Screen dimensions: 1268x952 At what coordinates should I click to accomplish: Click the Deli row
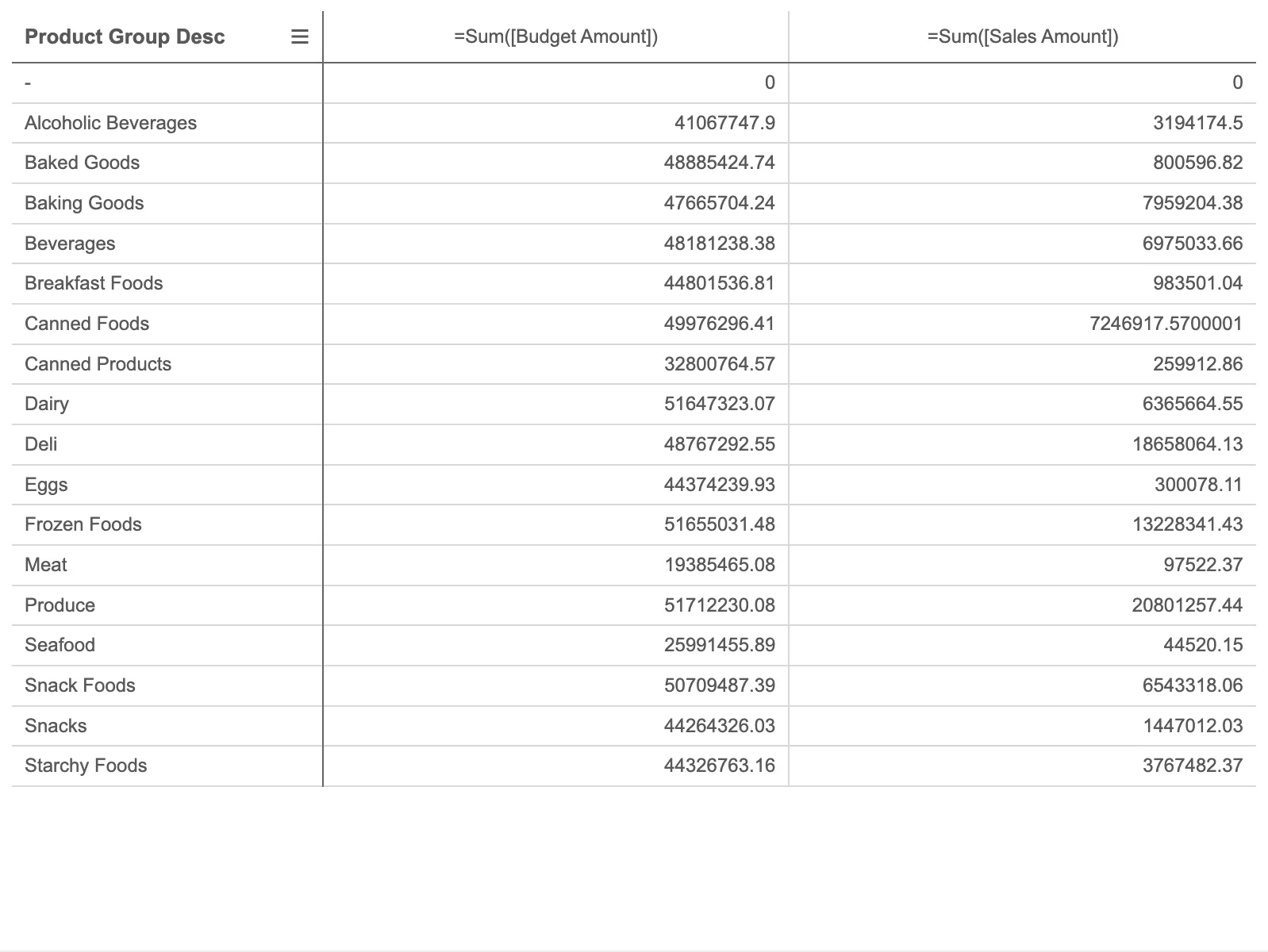pos(41,444)
